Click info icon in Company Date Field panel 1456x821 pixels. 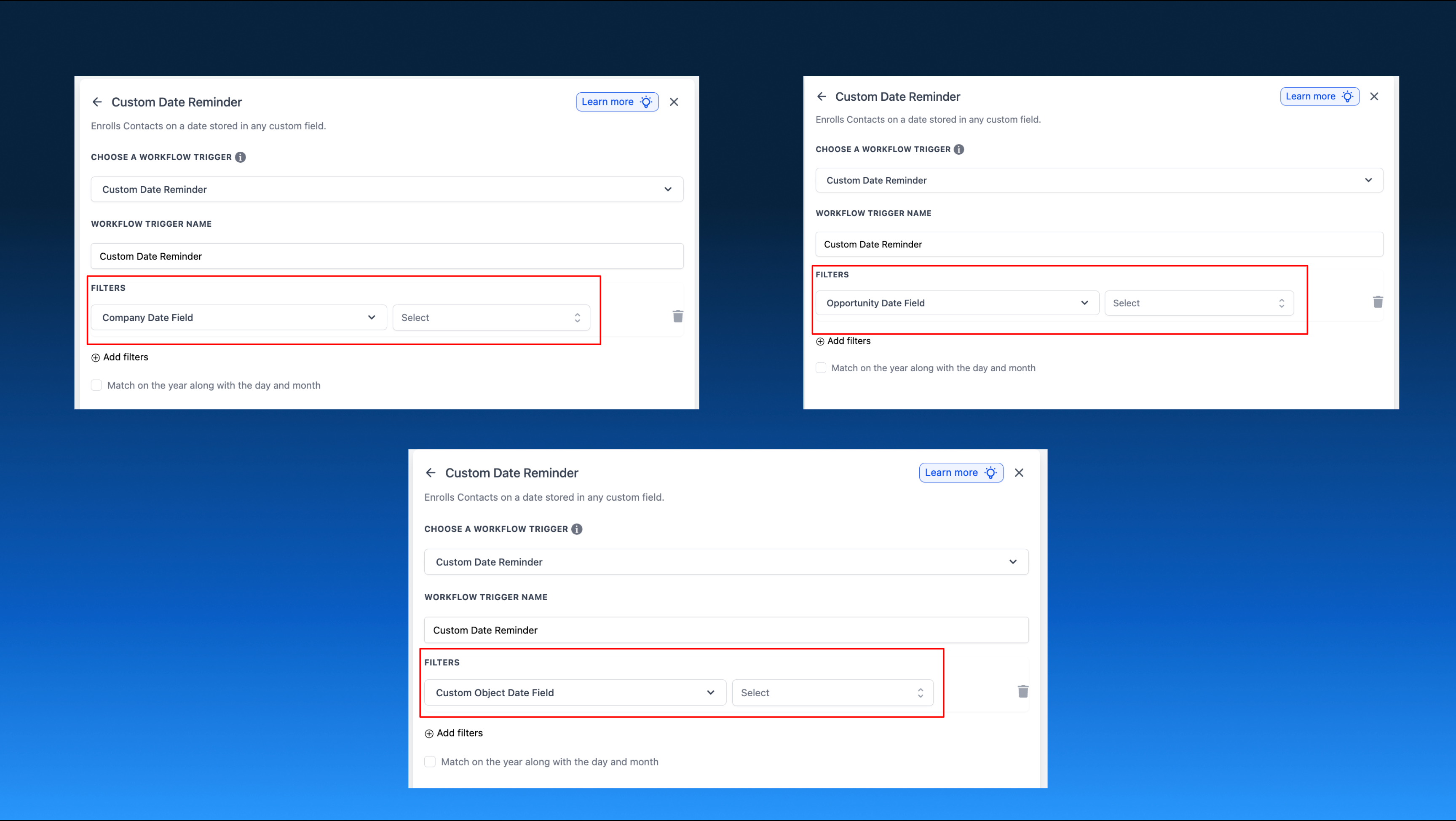(x=240, y=157)
